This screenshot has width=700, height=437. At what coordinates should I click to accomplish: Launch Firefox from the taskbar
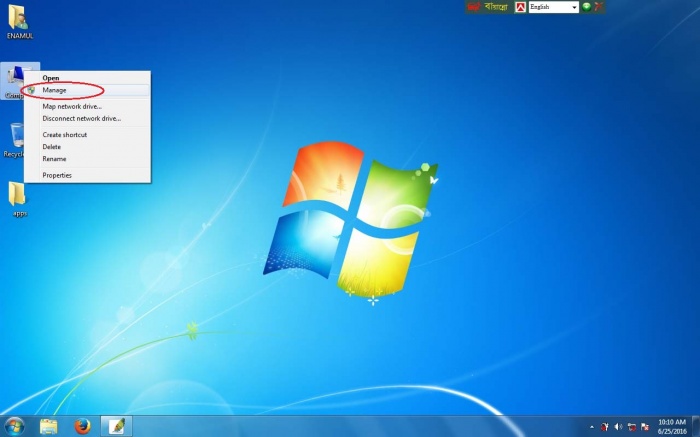pyautogui.click(x=82, y=426)
